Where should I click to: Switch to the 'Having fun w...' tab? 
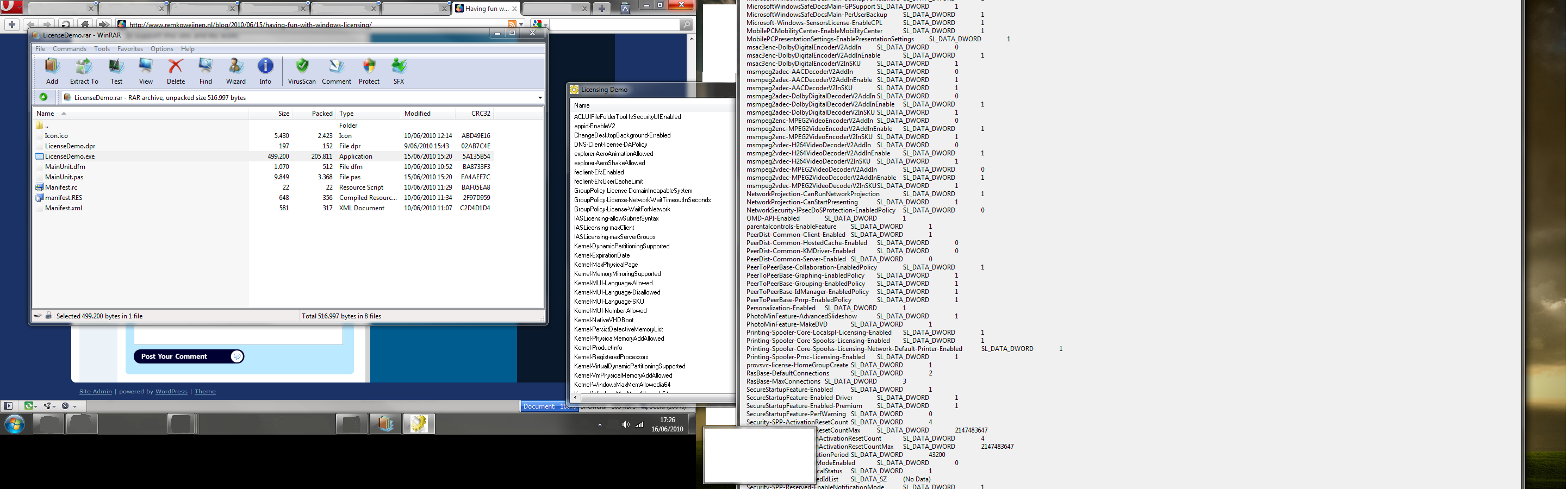(x=487, y=8)
